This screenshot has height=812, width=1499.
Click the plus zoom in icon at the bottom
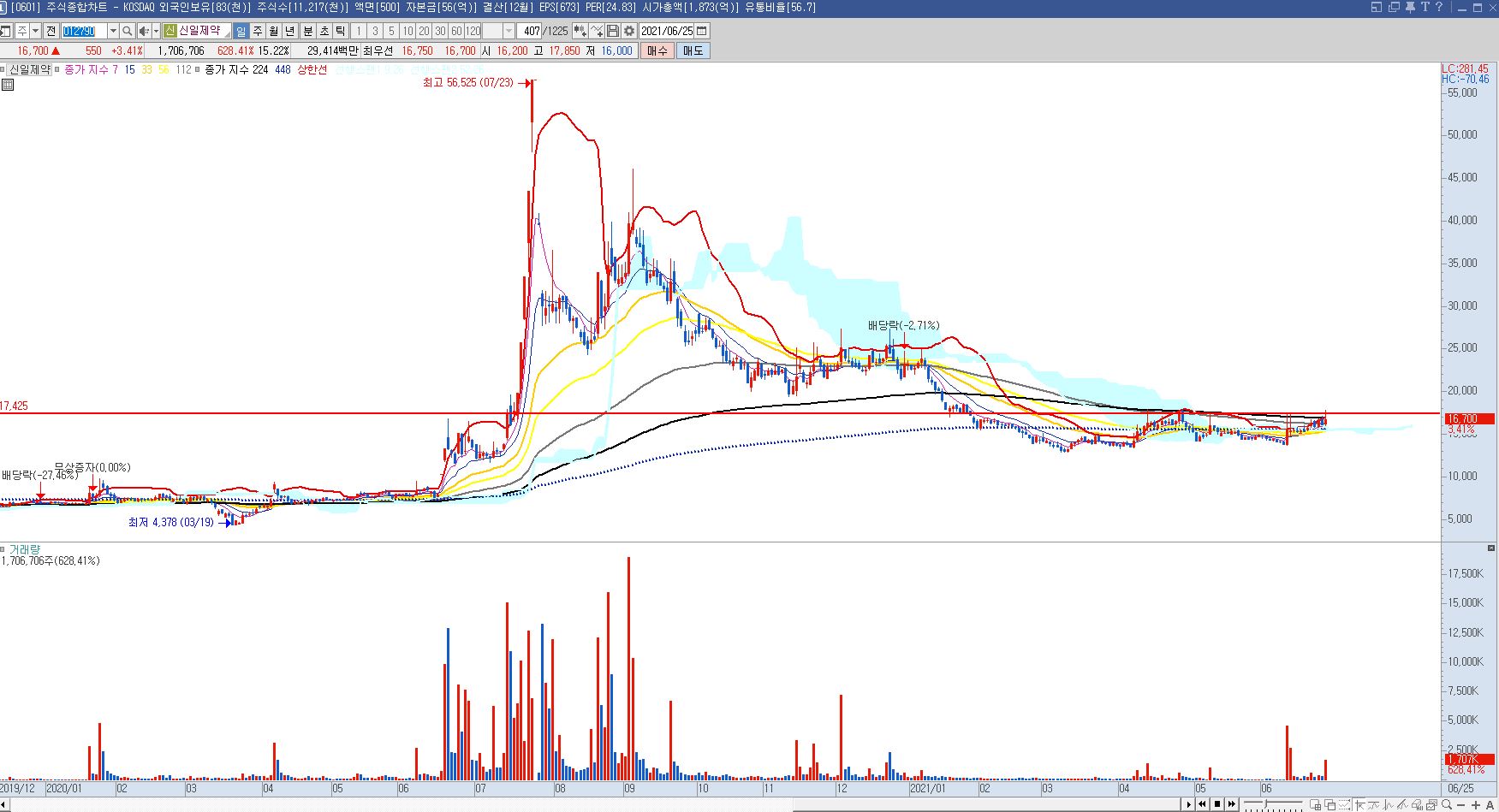[x=1476, y=804]
